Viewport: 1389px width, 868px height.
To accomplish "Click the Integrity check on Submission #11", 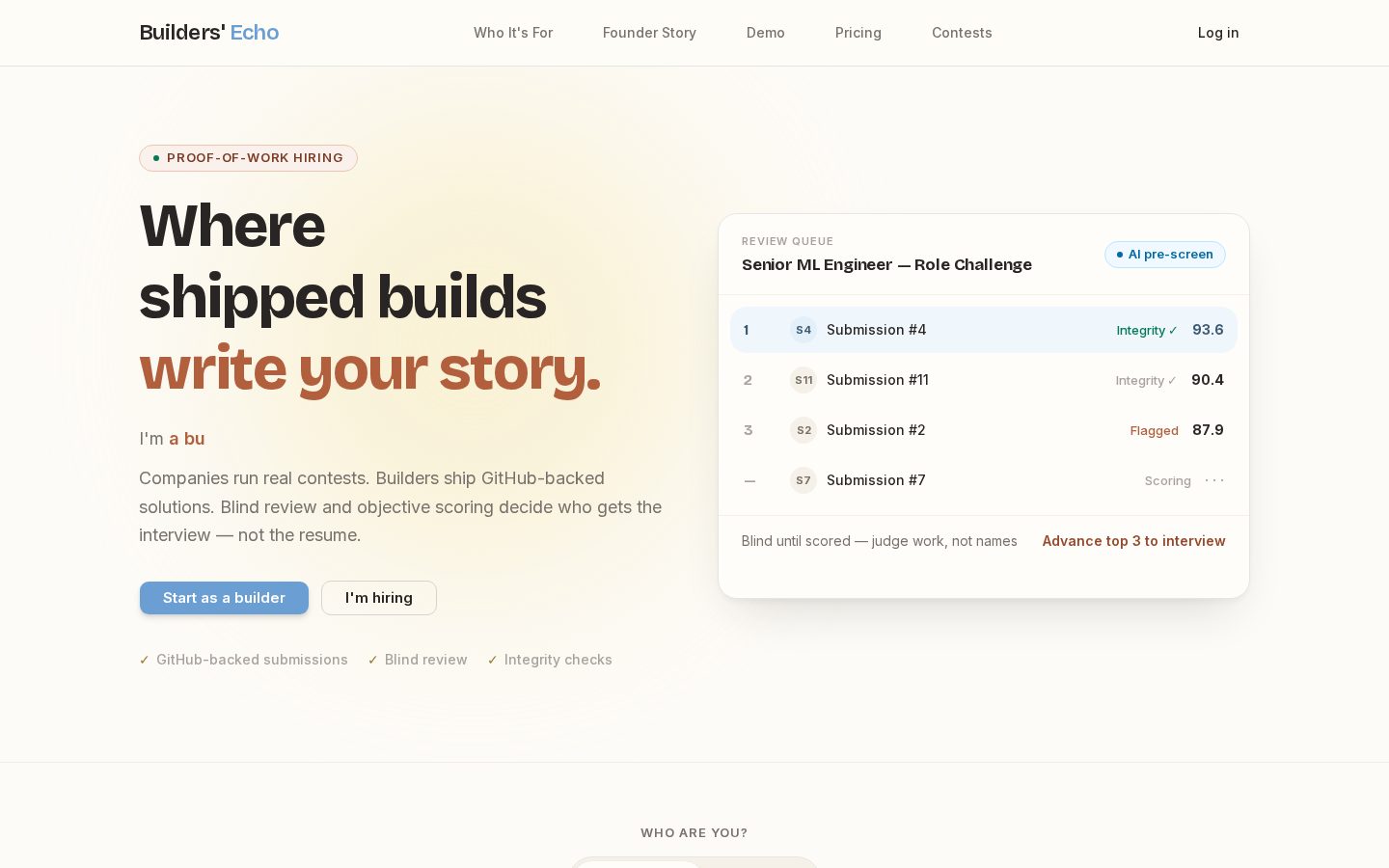I will pyautogui.click(x=1146, y=381).
